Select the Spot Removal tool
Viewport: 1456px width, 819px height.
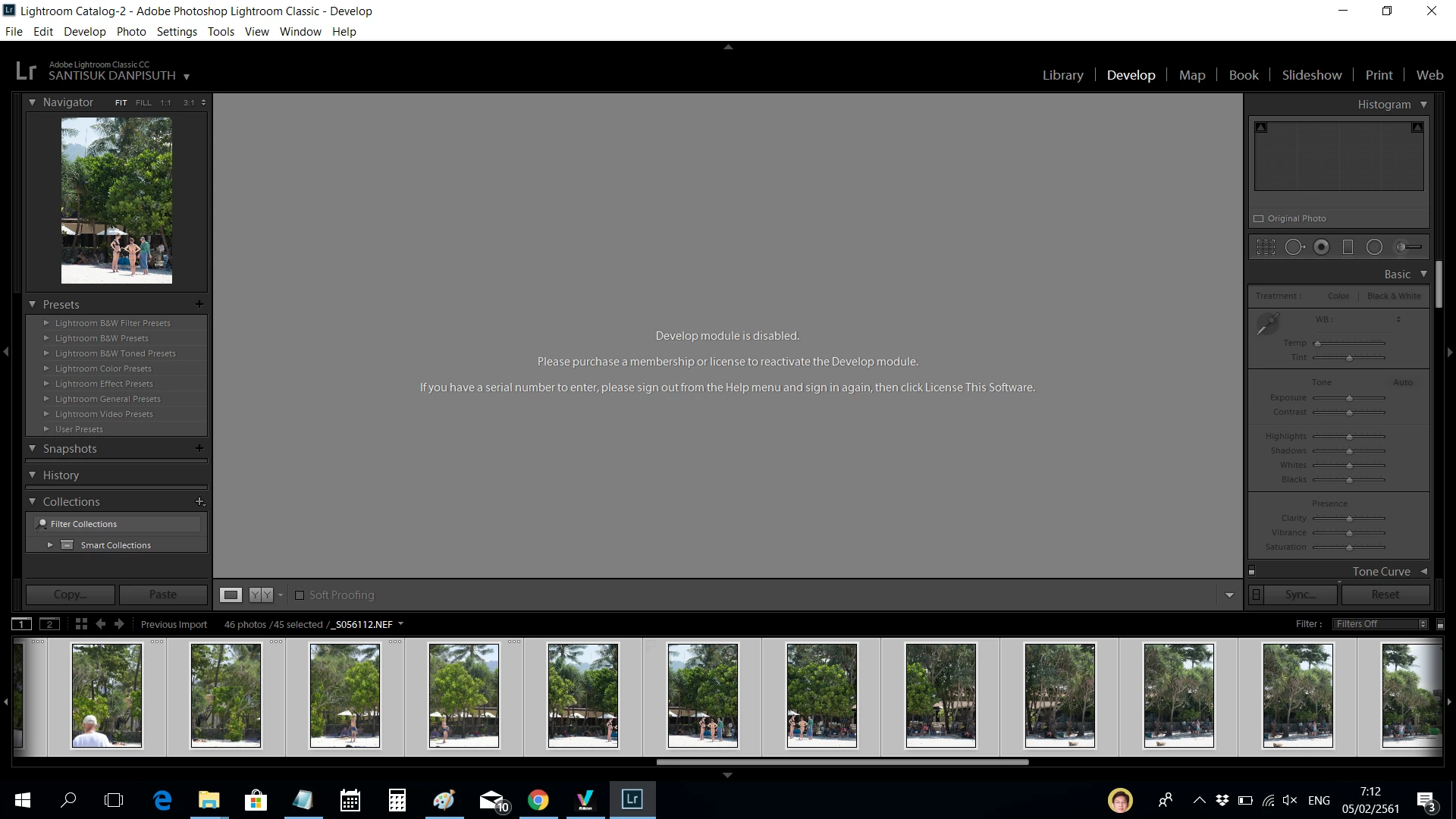(1294, 247)
